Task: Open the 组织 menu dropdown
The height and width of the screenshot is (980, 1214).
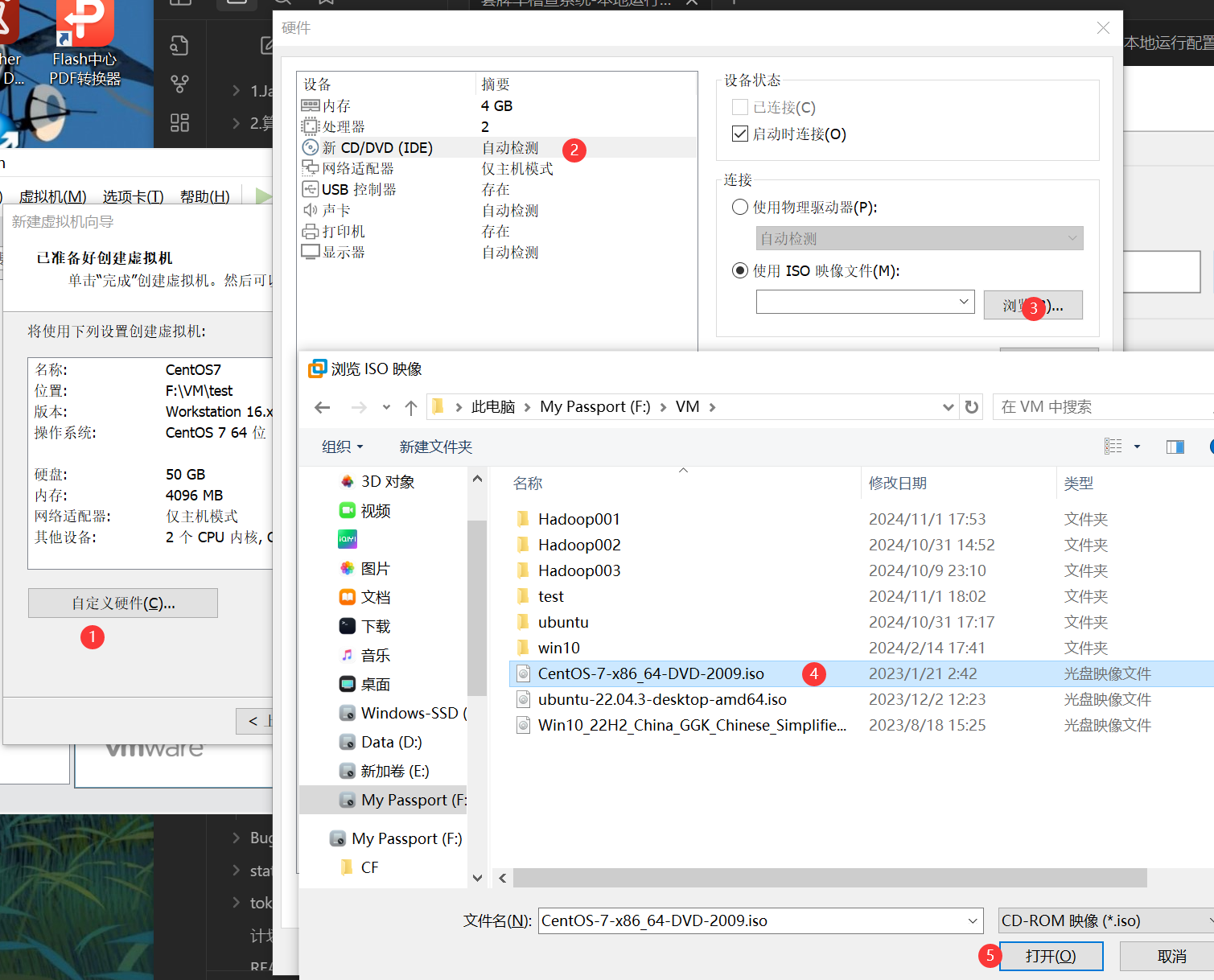Action: pyautogui.click(x=343, y=447)
